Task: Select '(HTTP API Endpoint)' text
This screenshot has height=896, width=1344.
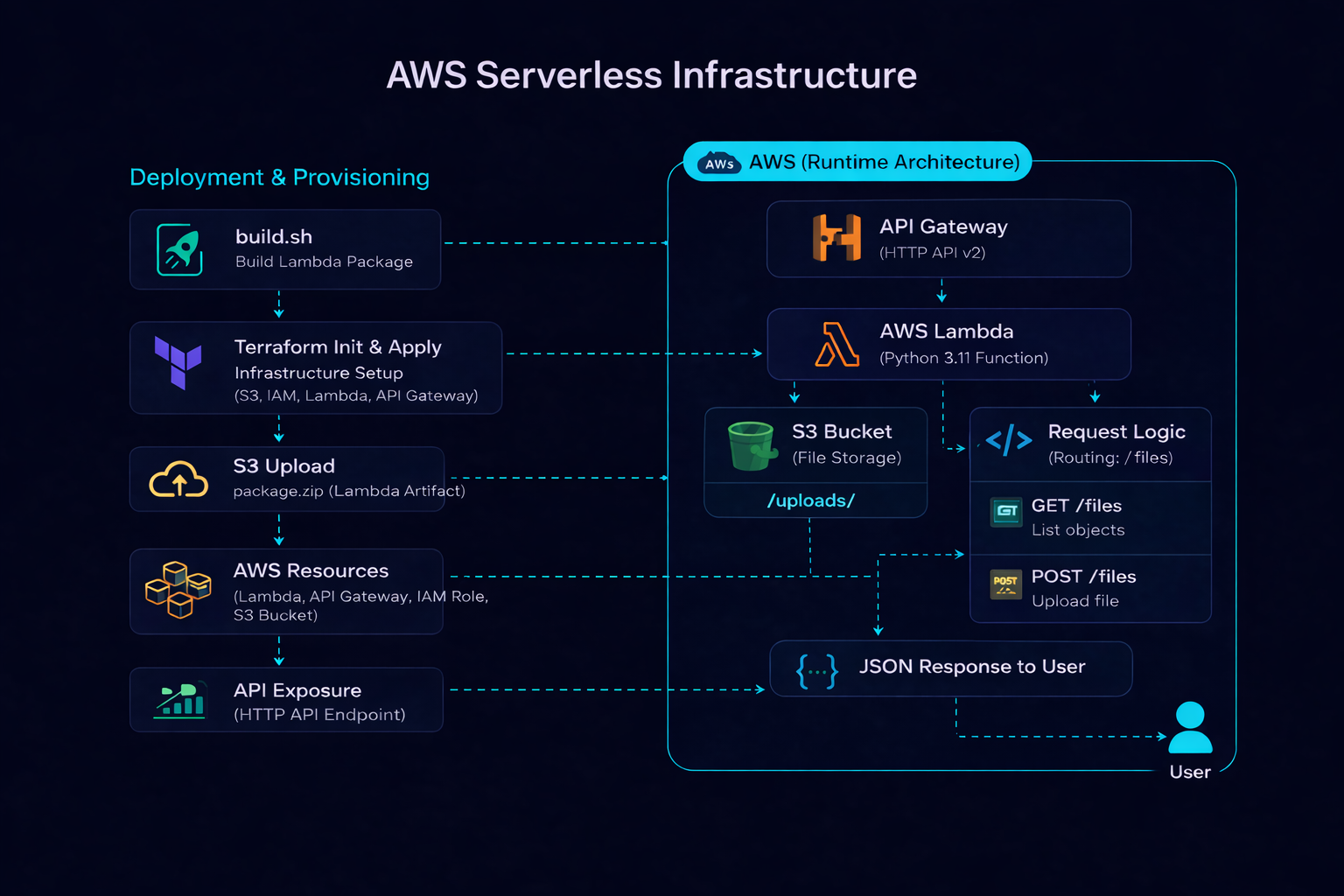Action: [319, 715]
